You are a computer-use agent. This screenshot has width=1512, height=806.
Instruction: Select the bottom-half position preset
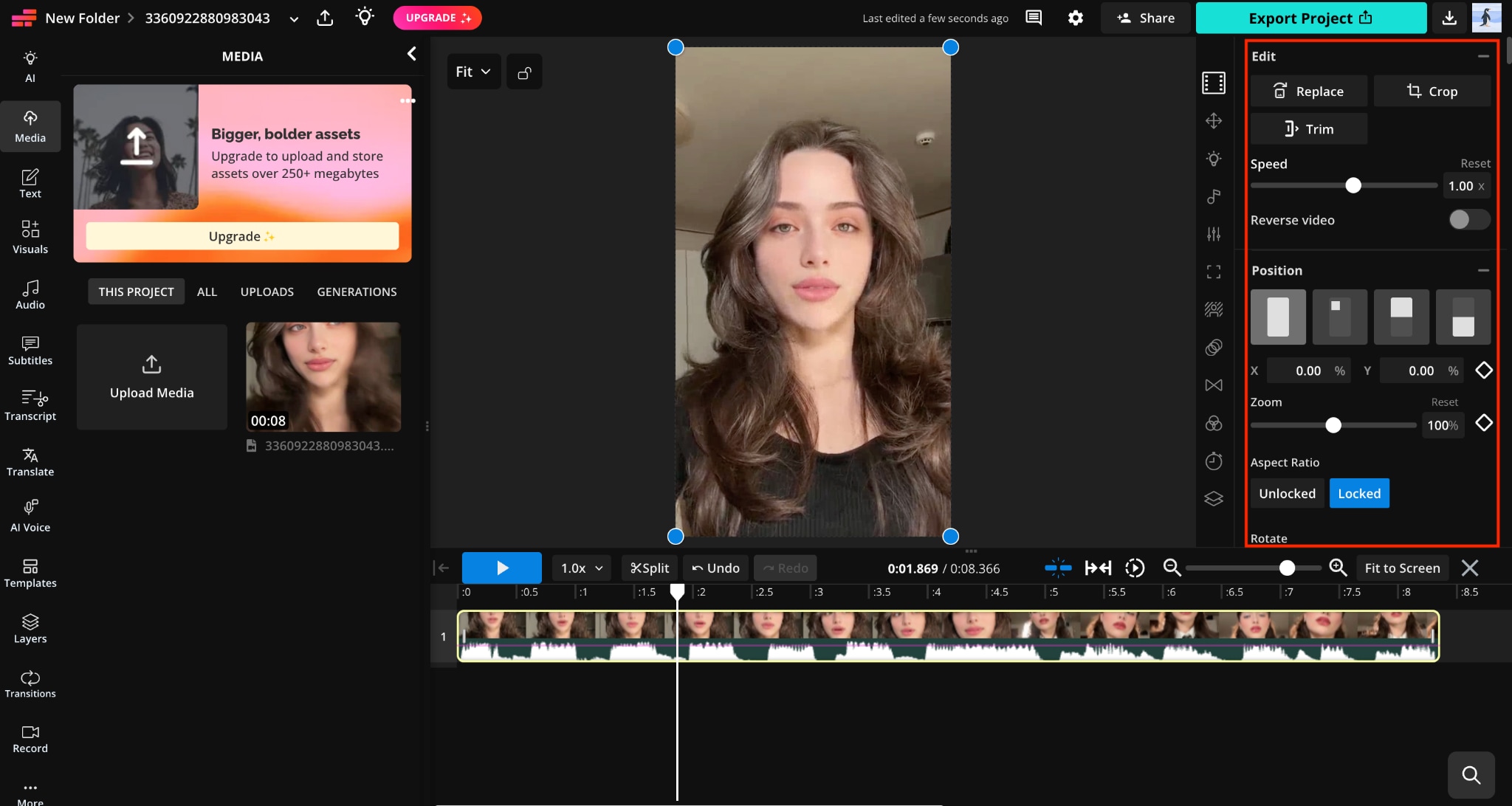1463,317
